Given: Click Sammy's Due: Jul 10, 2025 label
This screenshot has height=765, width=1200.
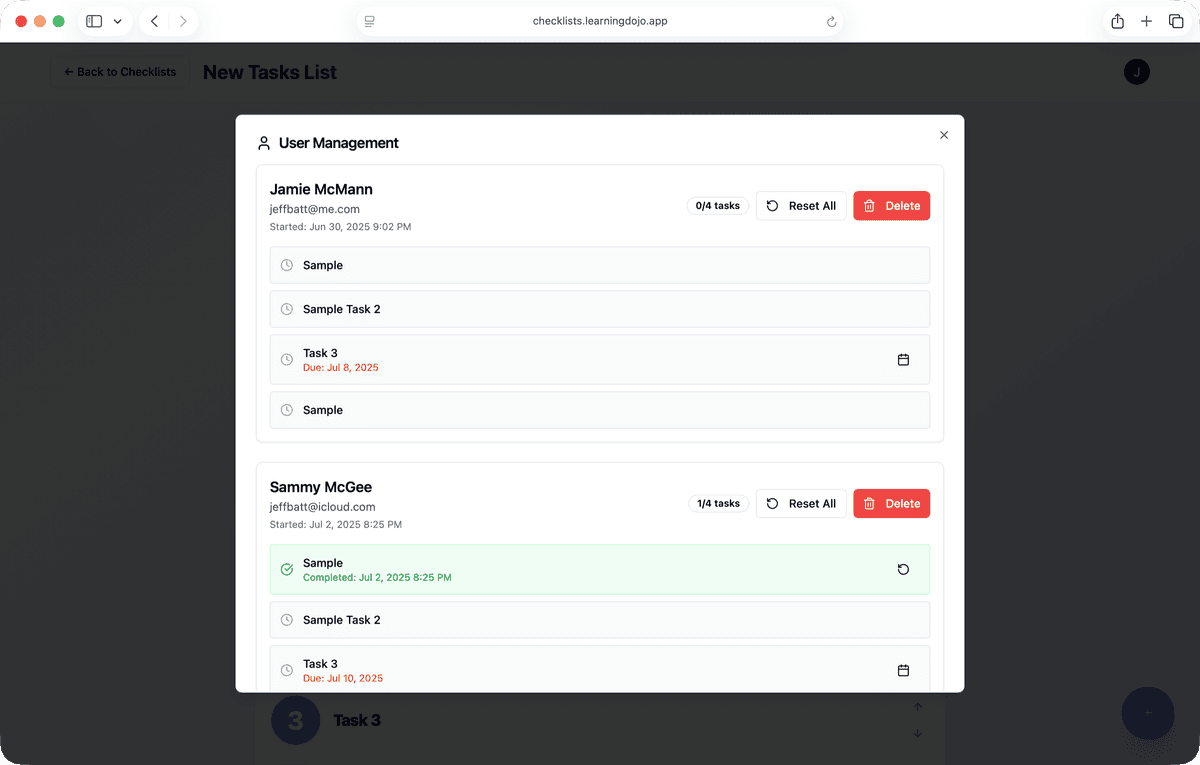Looking at the screenshot, I should (343, 679).
